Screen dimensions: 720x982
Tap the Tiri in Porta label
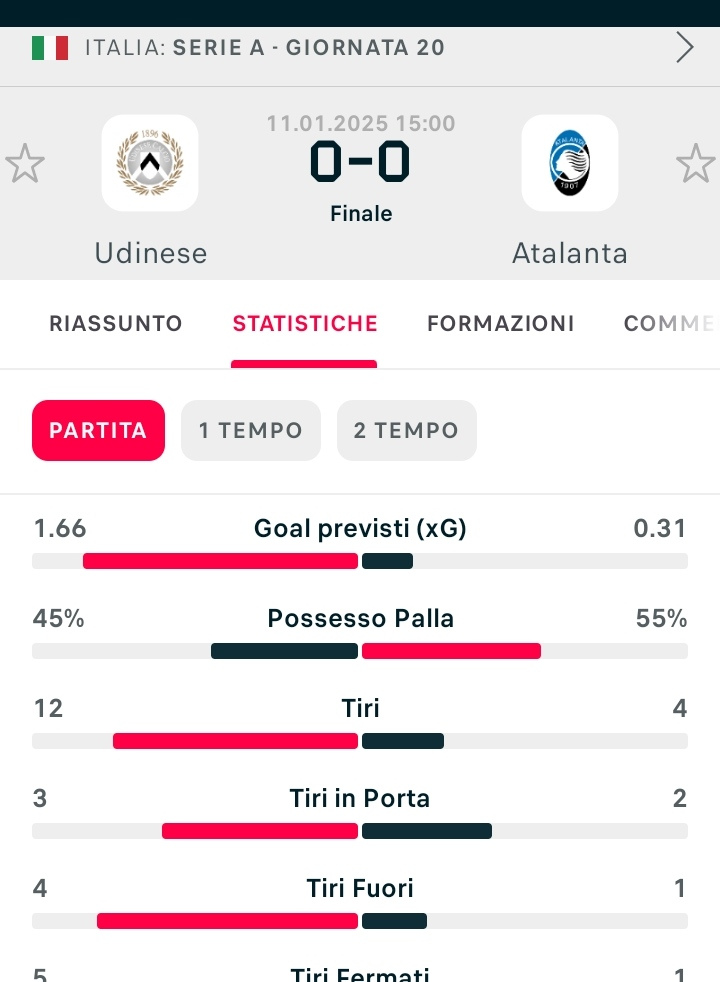[x=360, y=798]
